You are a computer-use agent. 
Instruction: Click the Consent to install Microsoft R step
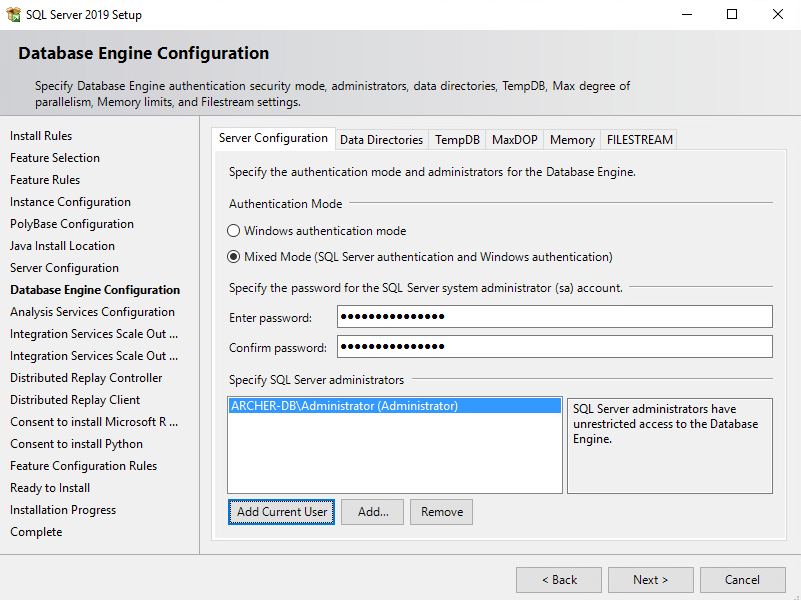pos(94,422)
